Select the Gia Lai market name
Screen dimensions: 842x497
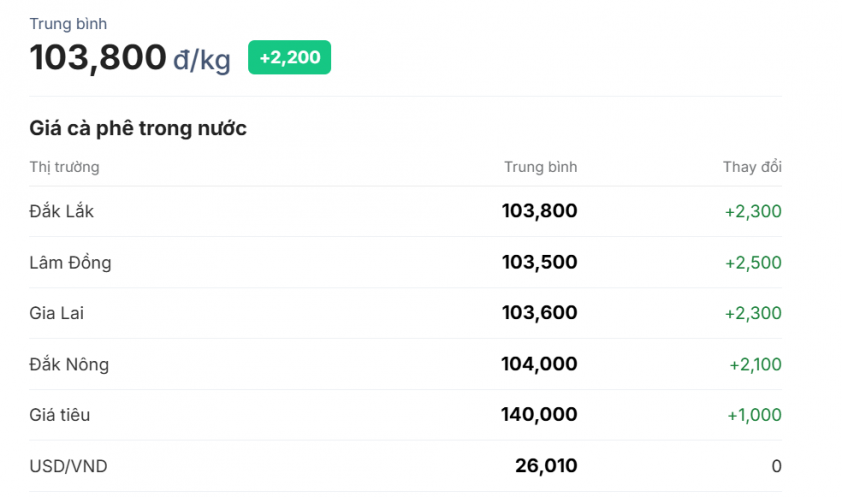pos(57,313)
